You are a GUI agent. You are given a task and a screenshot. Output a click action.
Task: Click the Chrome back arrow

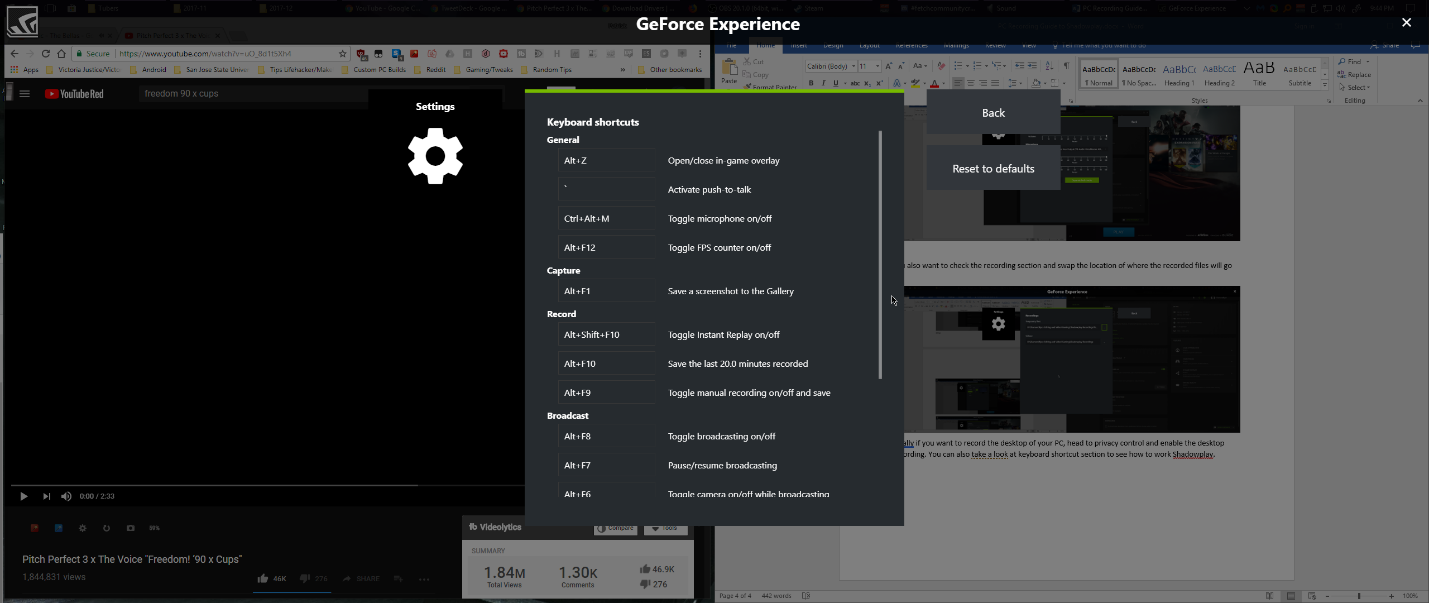(13, 54)
